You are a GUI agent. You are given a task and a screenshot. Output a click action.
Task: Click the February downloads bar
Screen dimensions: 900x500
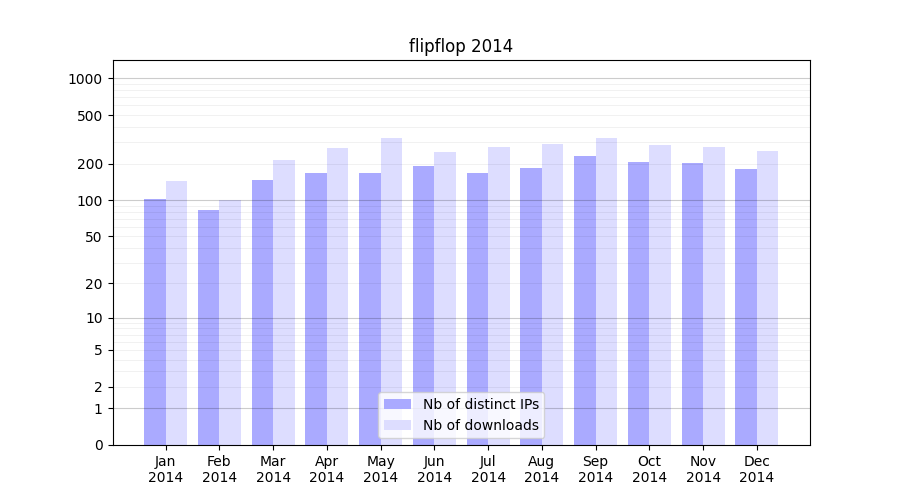pyautogui.click(x=230, y=322)
